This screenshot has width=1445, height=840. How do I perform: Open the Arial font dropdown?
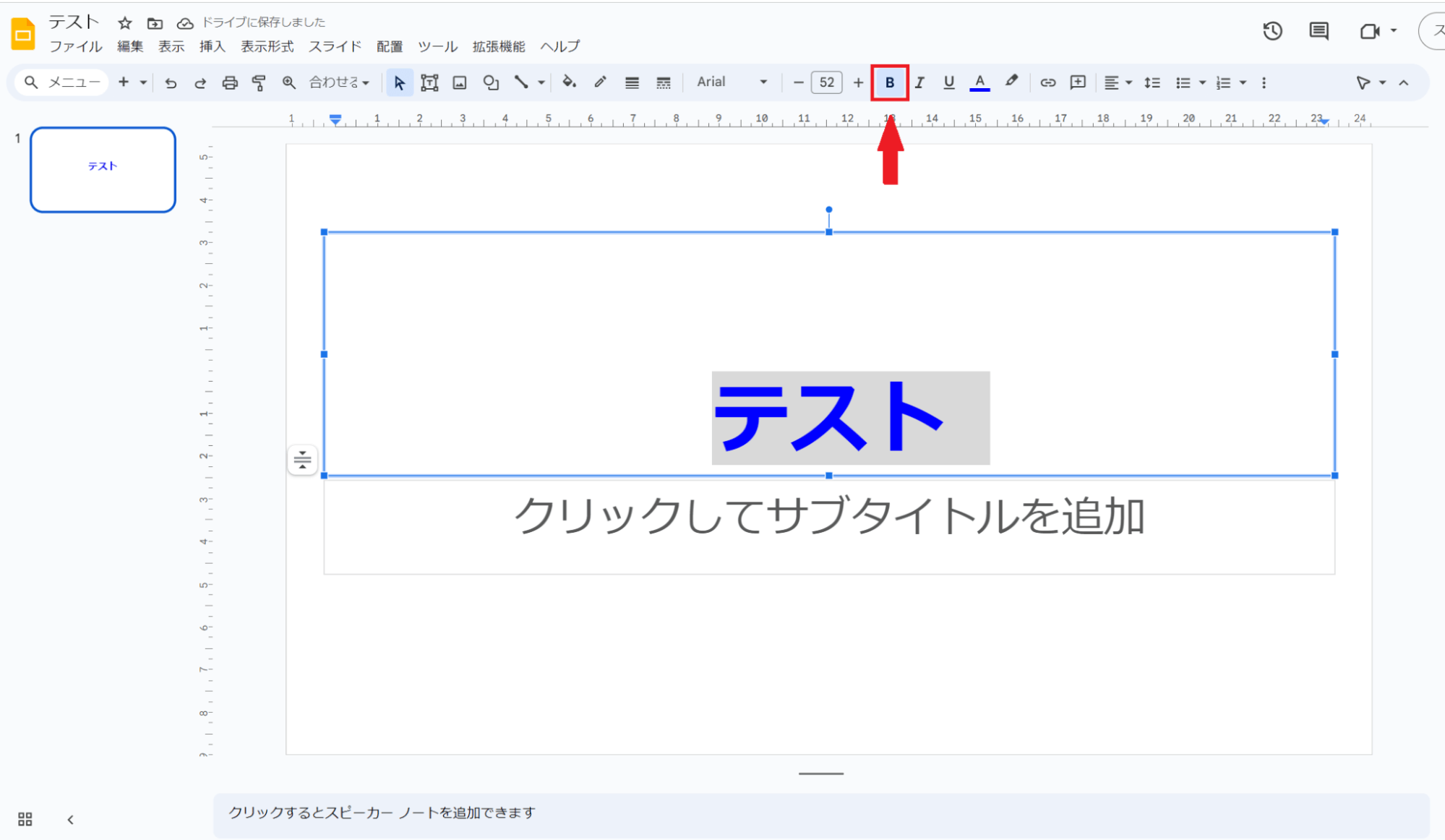click(x=732, y=82)
